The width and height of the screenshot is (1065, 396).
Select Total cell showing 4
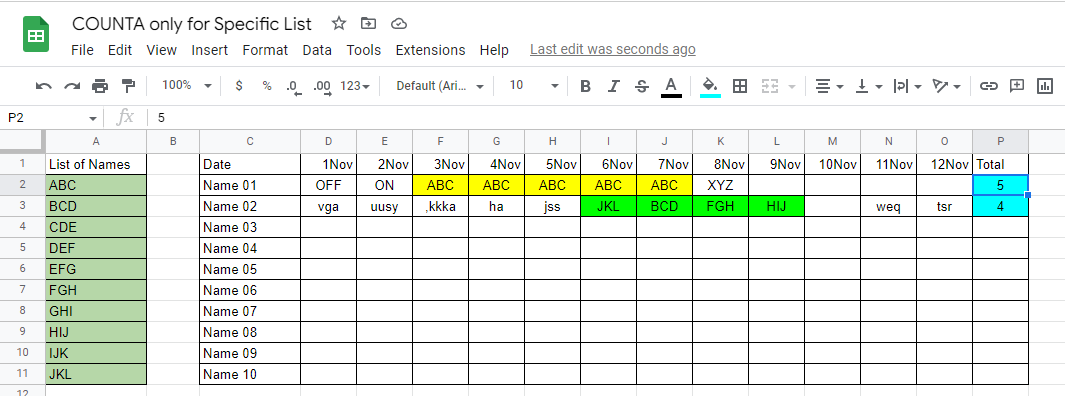click(1000, 206)
